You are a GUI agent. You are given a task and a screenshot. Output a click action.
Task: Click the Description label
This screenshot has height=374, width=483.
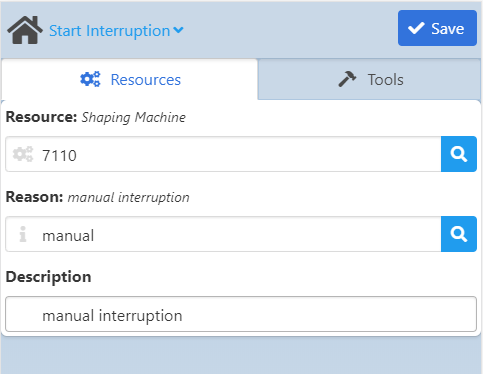click(x=48, y=277)
